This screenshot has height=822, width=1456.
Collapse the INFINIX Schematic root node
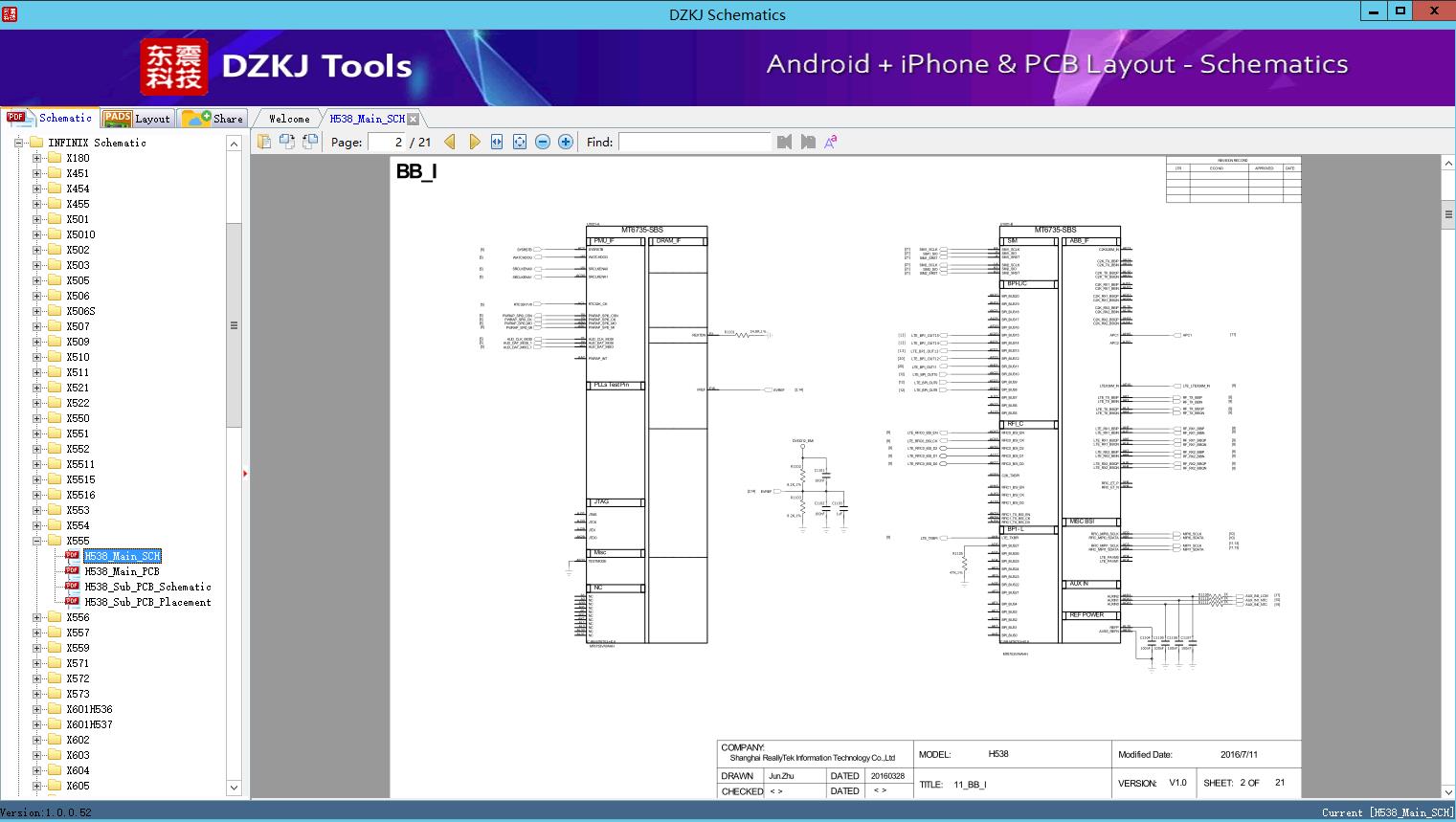pyautogui.click(x=18, y=143)
